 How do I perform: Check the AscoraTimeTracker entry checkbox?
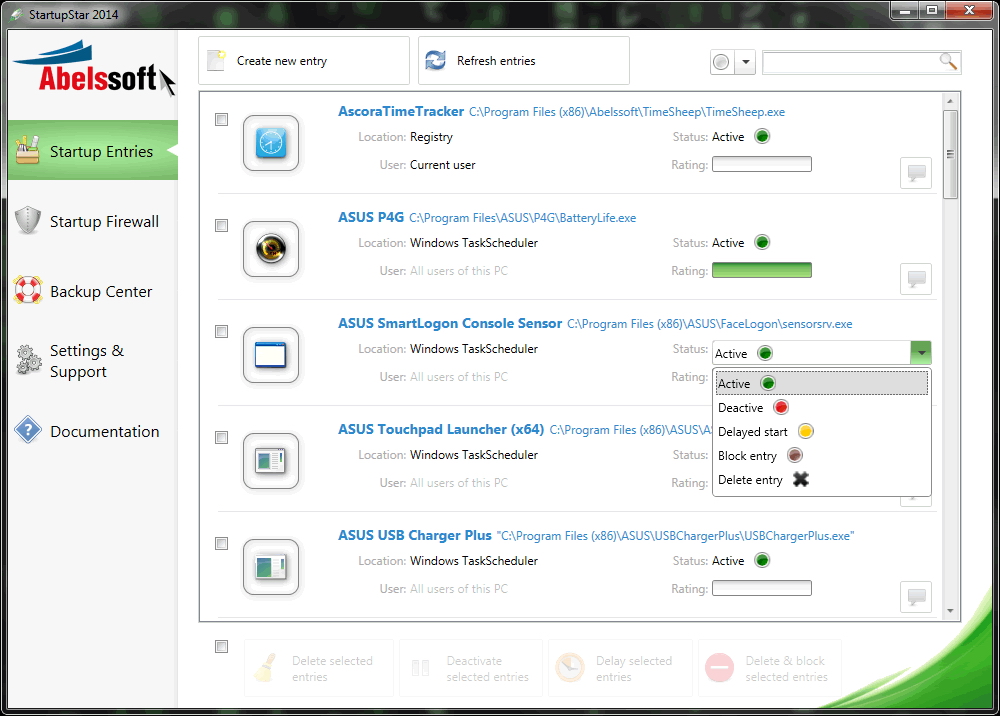222,120
